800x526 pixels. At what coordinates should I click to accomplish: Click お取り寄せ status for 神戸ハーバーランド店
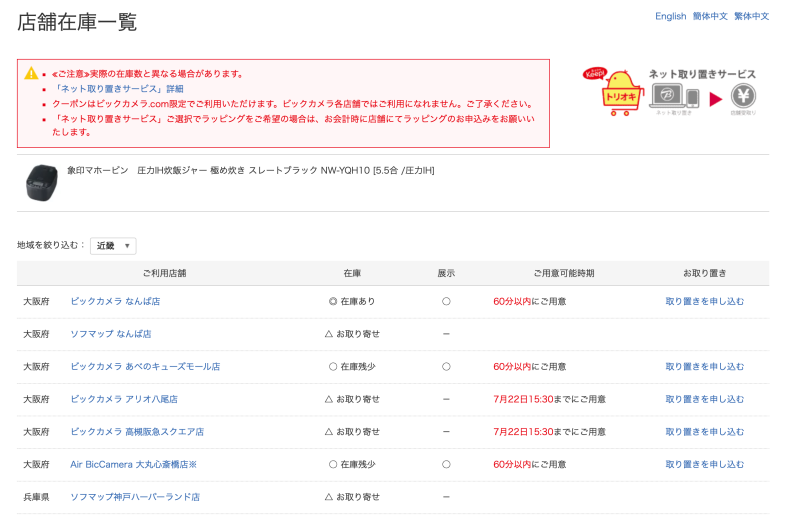(x=352, y=497)
